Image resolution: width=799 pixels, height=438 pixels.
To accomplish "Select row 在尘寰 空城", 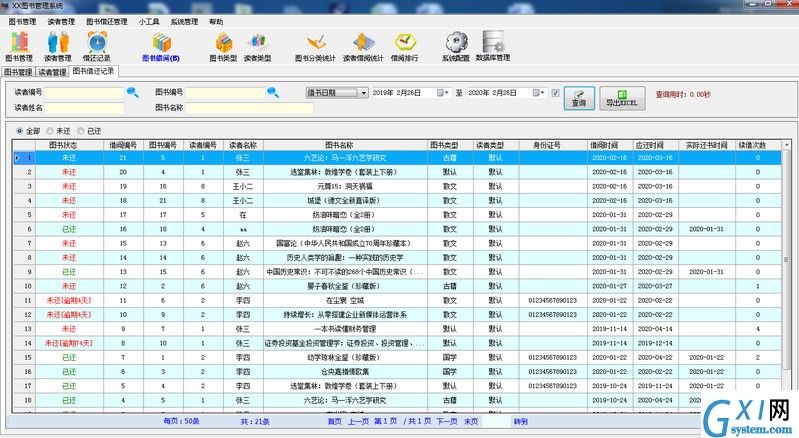I will [396, 300].
